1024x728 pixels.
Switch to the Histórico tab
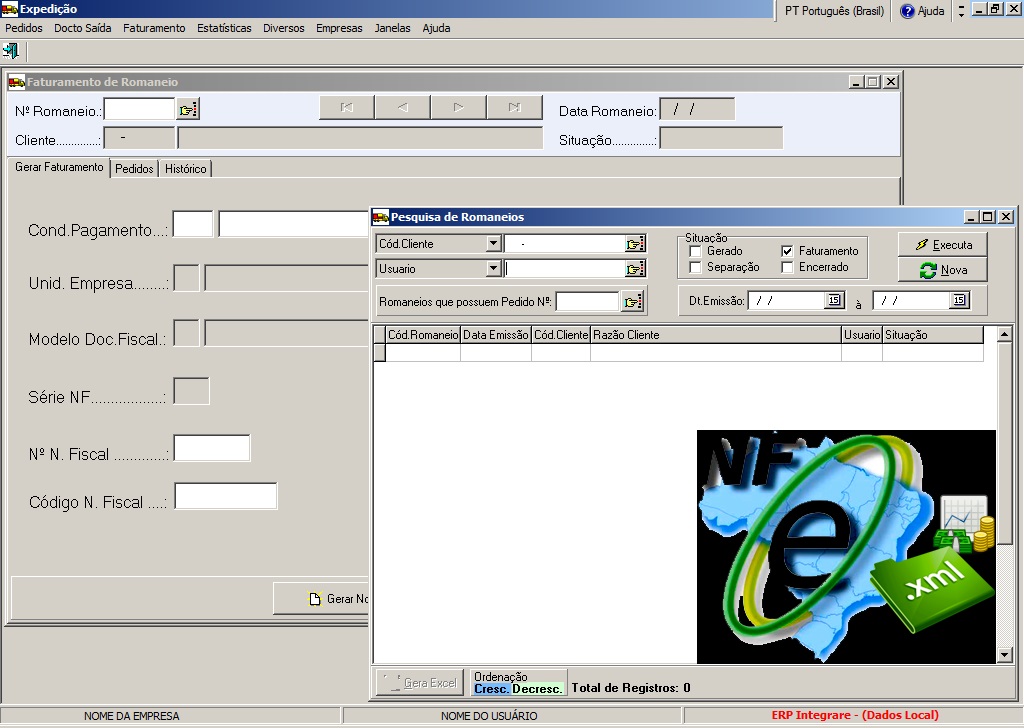tap(186, 169)
